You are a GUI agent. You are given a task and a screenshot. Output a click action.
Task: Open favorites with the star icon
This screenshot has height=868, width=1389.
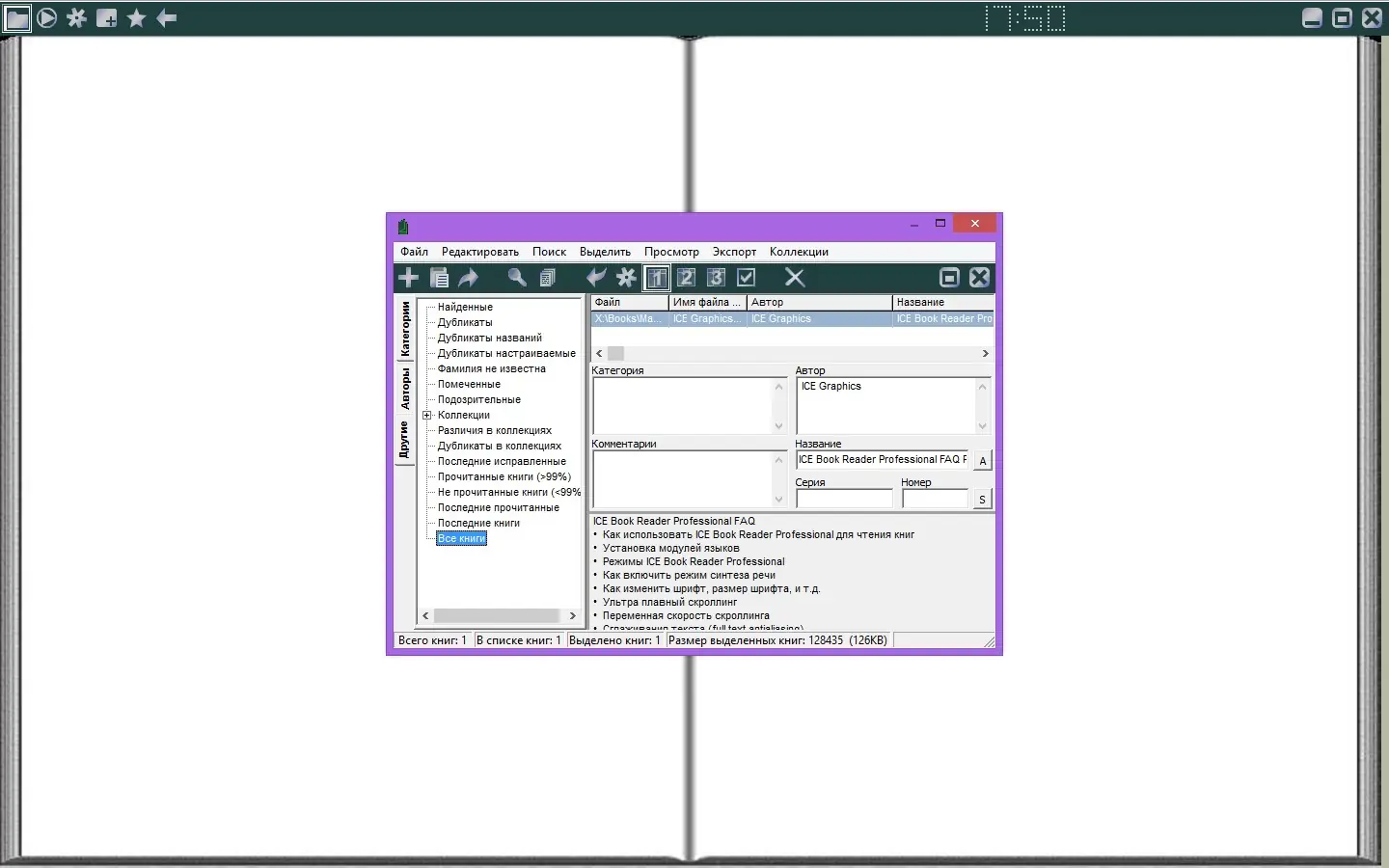coord(137,18)
